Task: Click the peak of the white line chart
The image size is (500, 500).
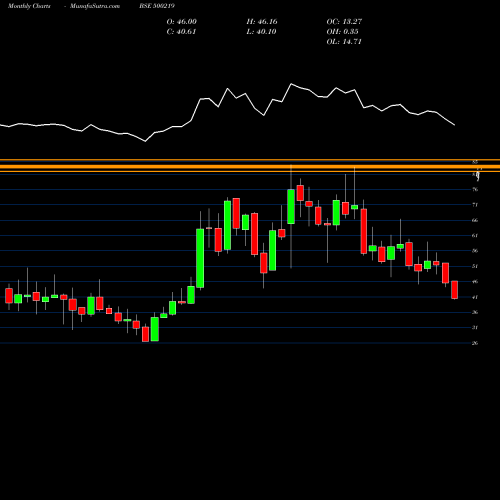Action: coord(291,84)
